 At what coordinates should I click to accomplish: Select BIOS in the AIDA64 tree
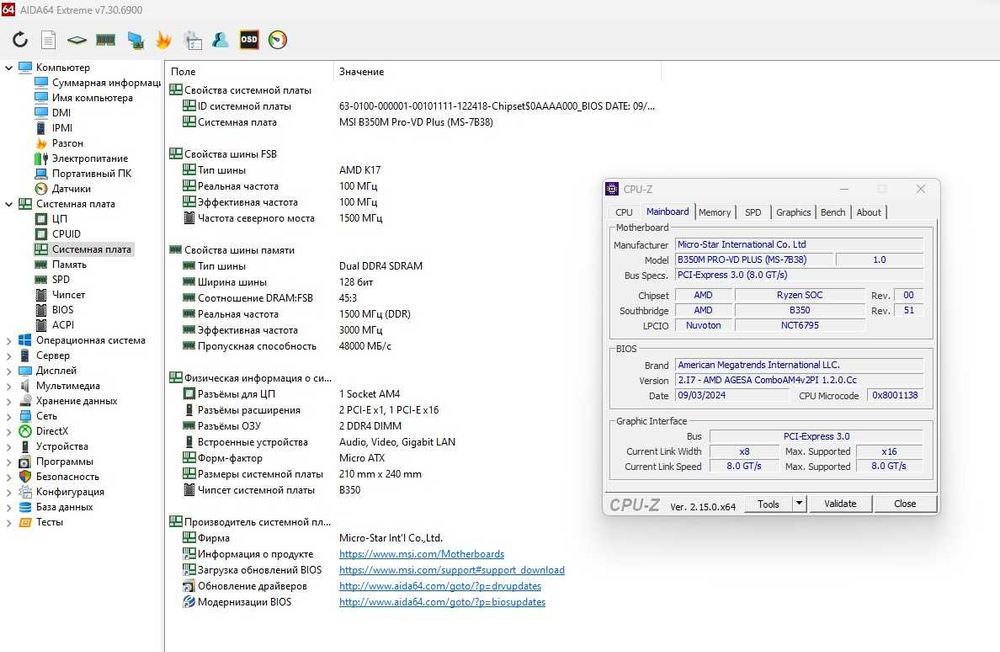(54, 310)
